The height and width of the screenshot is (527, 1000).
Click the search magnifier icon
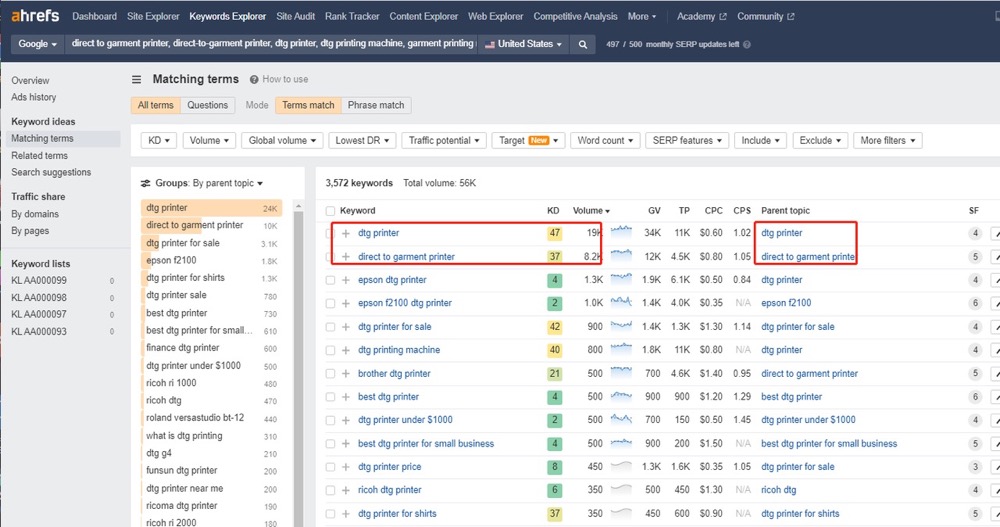coord(582,44)
